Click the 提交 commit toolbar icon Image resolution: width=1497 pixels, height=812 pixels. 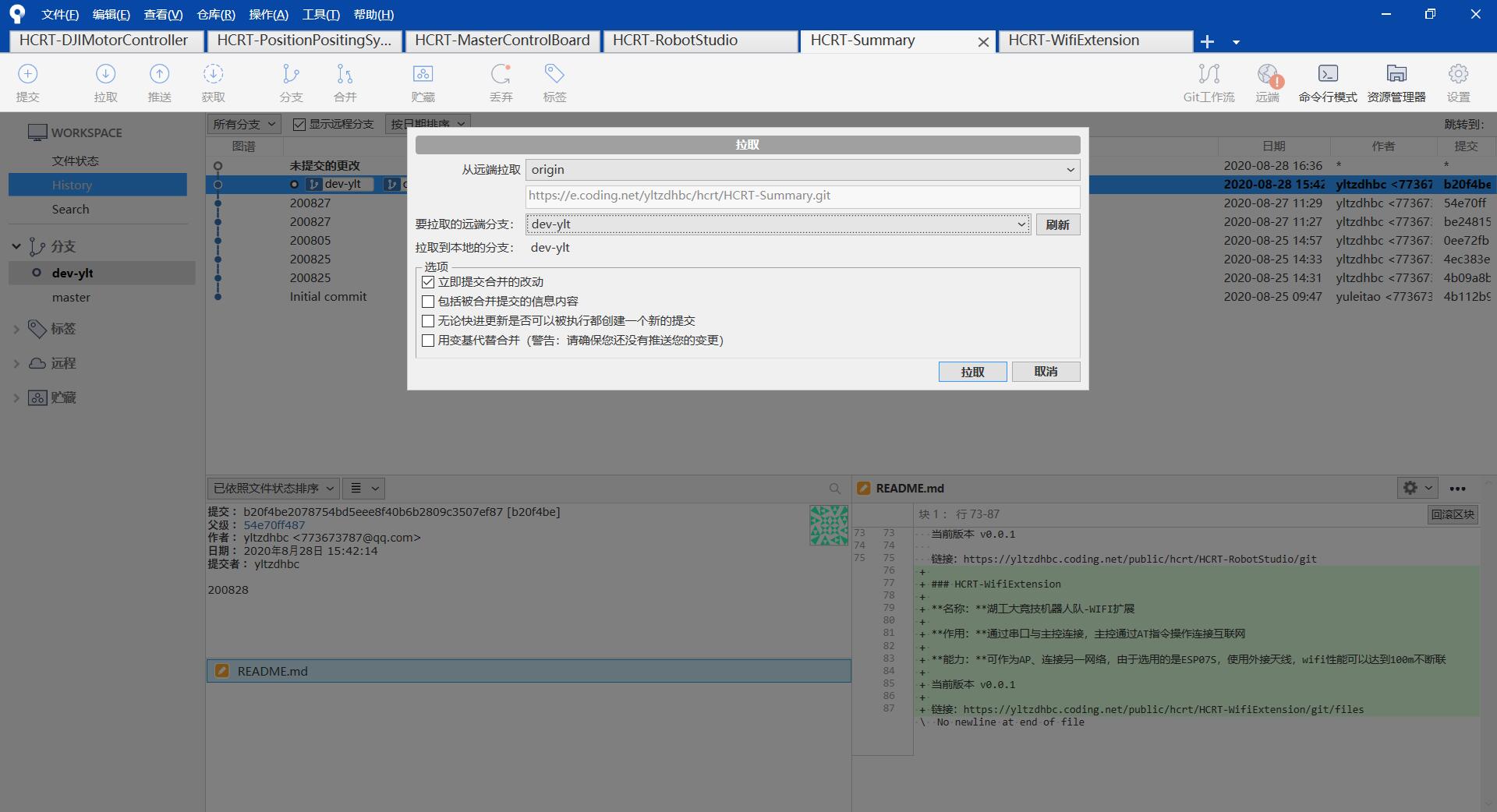point(27,74)
